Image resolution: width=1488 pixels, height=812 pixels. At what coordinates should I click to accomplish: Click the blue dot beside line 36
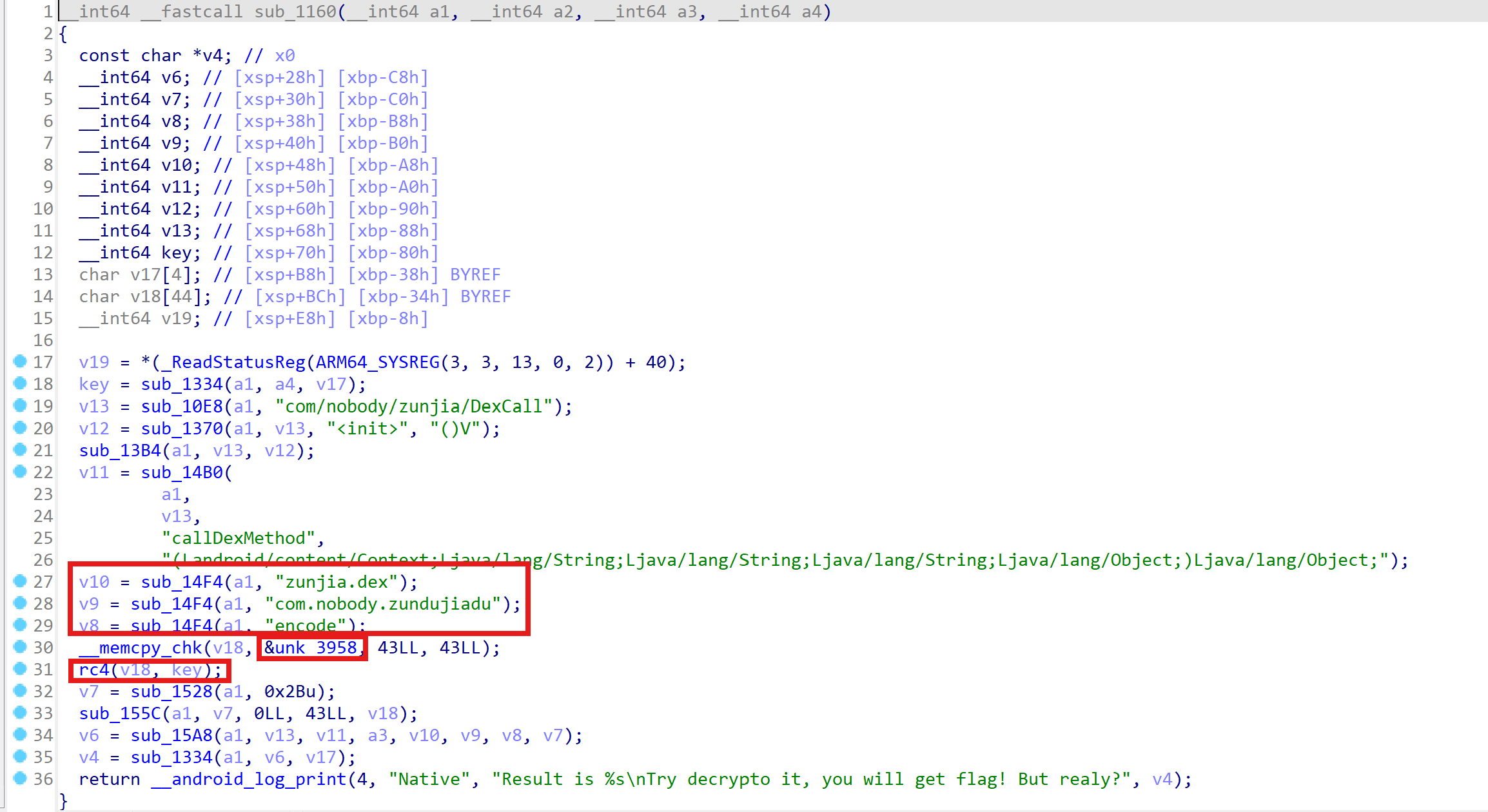pyautogui.click(x=20, y=778)
